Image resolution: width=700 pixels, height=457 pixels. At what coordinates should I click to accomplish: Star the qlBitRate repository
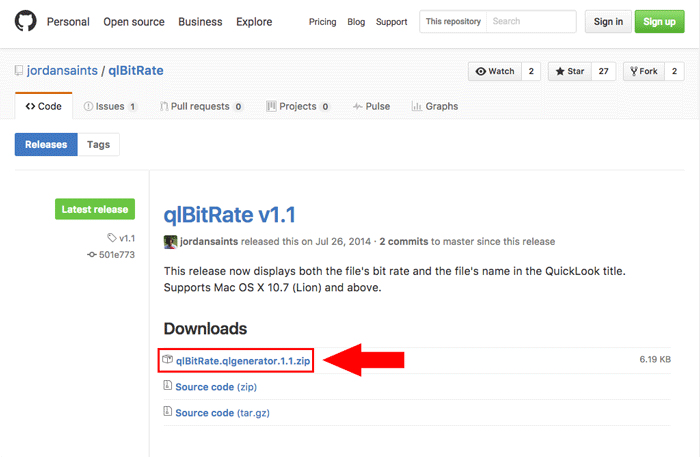[570, 71]
